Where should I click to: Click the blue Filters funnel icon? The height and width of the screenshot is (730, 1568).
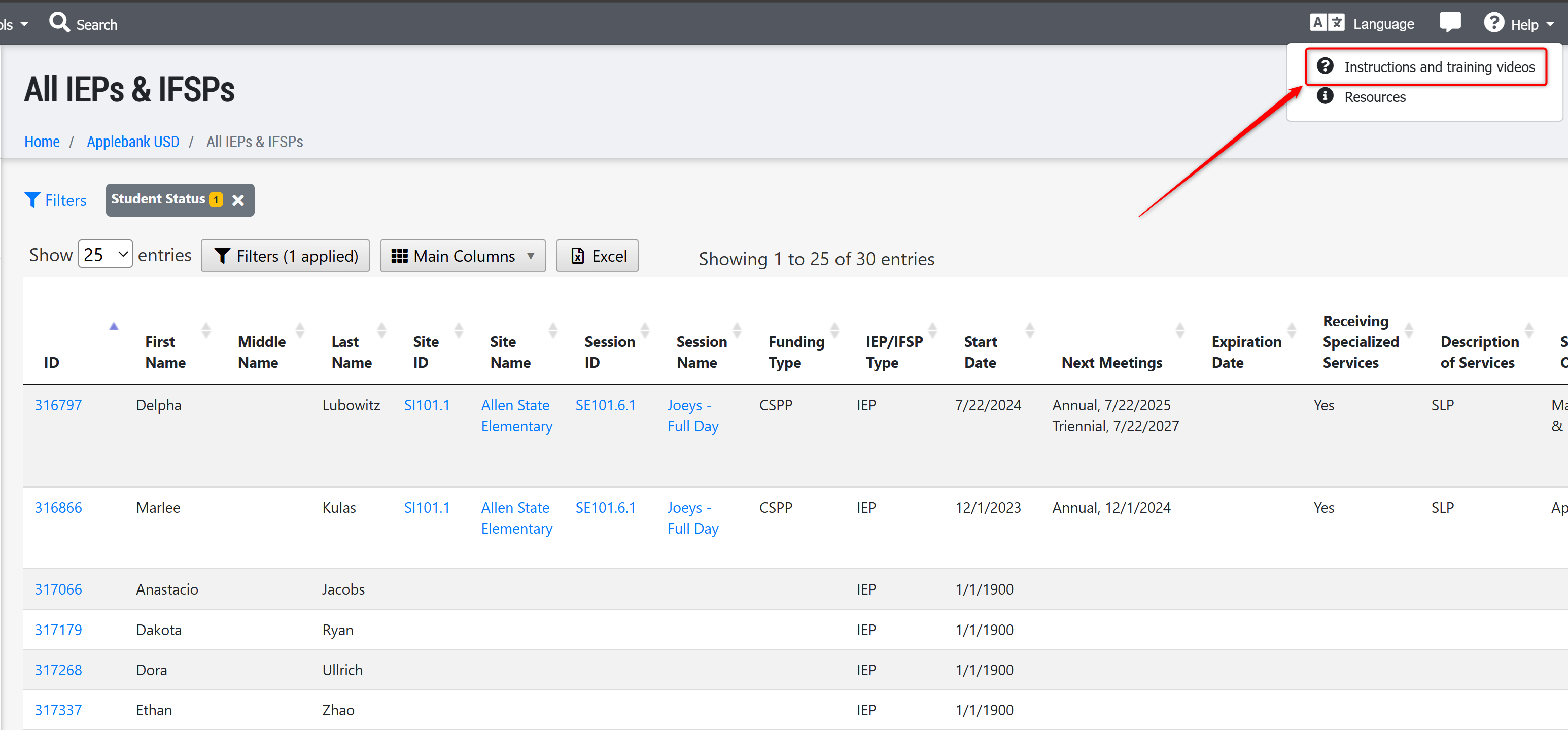32,200
